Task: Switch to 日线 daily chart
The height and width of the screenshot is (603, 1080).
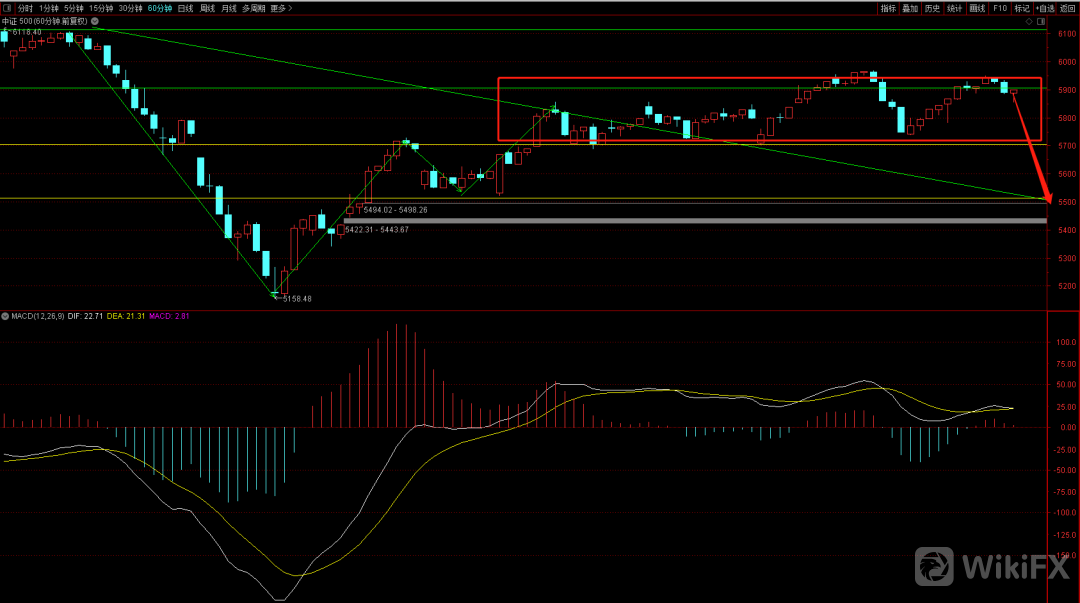Action: point(186,8)
